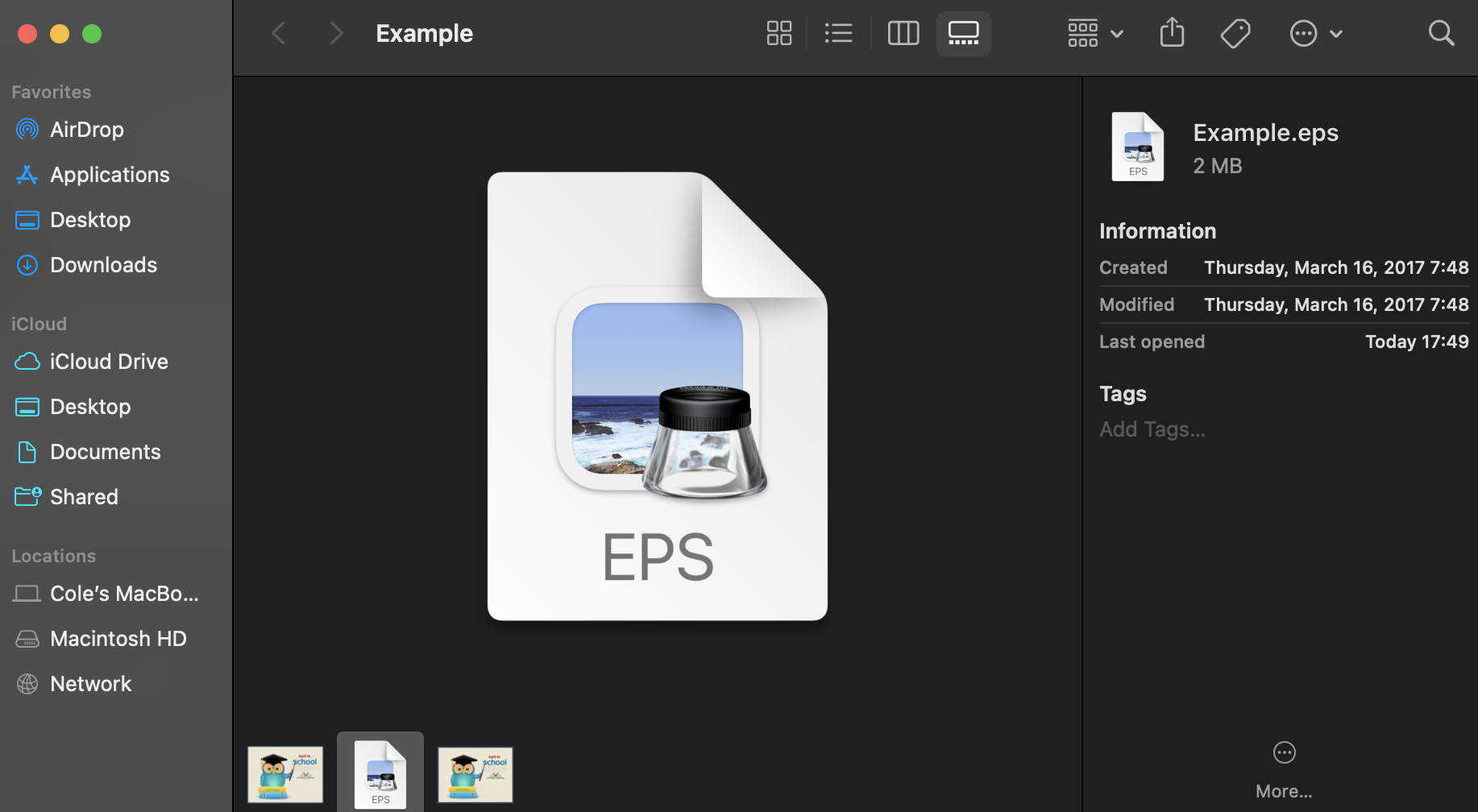
Task: Expand the Action ellipsis menu
Action: pyautogui.click(x=1315, y=33)
